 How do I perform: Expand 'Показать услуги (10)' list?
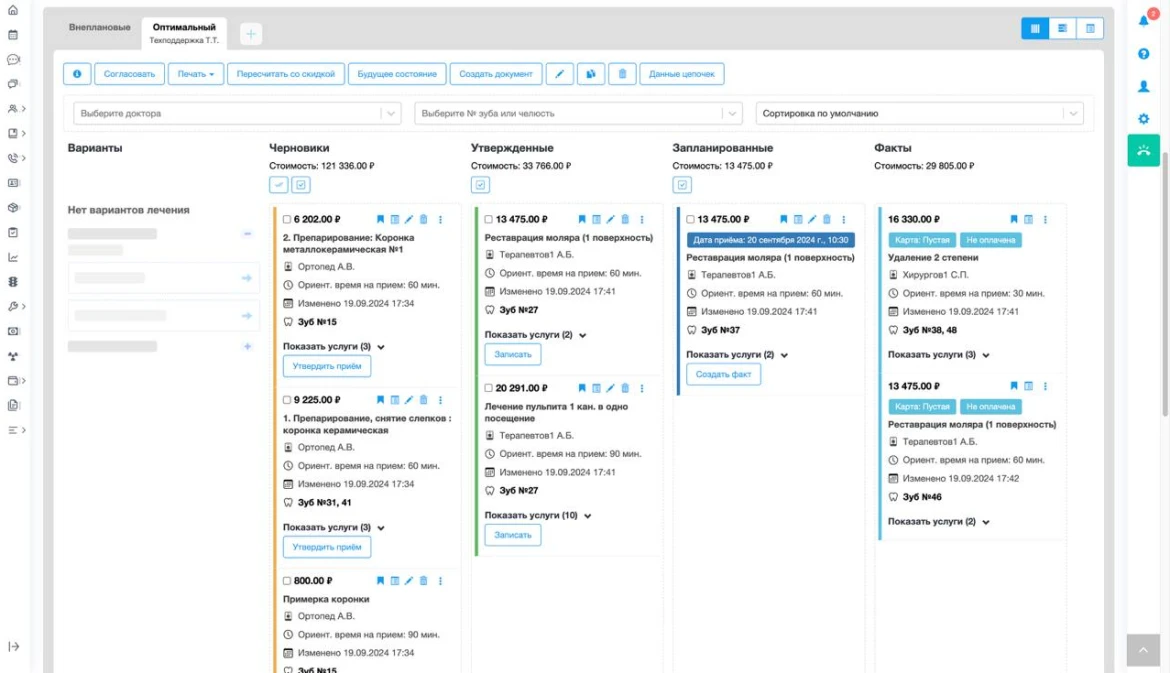point(538,516)
